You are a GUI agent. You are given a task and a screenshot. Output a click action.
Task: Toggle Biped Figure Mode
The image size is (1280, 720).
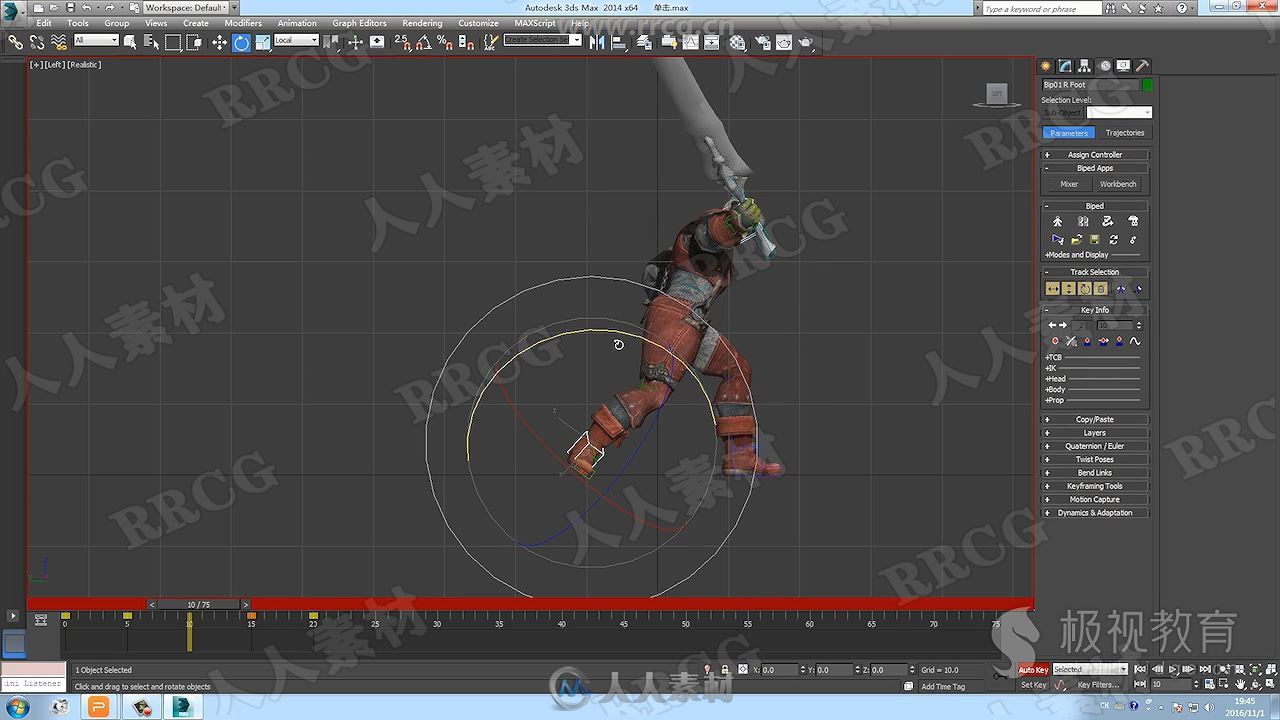tap(1057, 221)
